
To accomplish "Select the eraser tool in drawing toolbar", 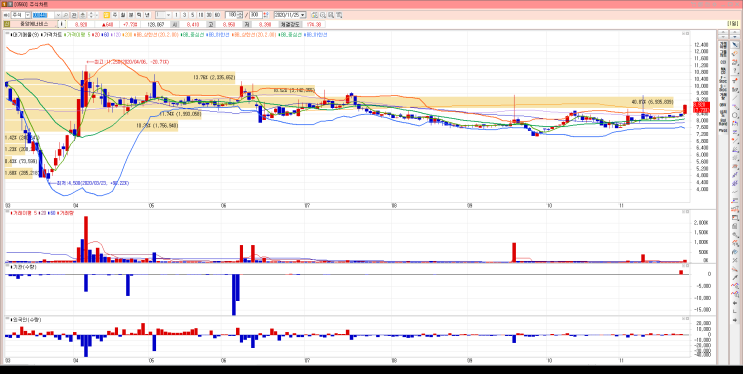I will coord(735,54).
